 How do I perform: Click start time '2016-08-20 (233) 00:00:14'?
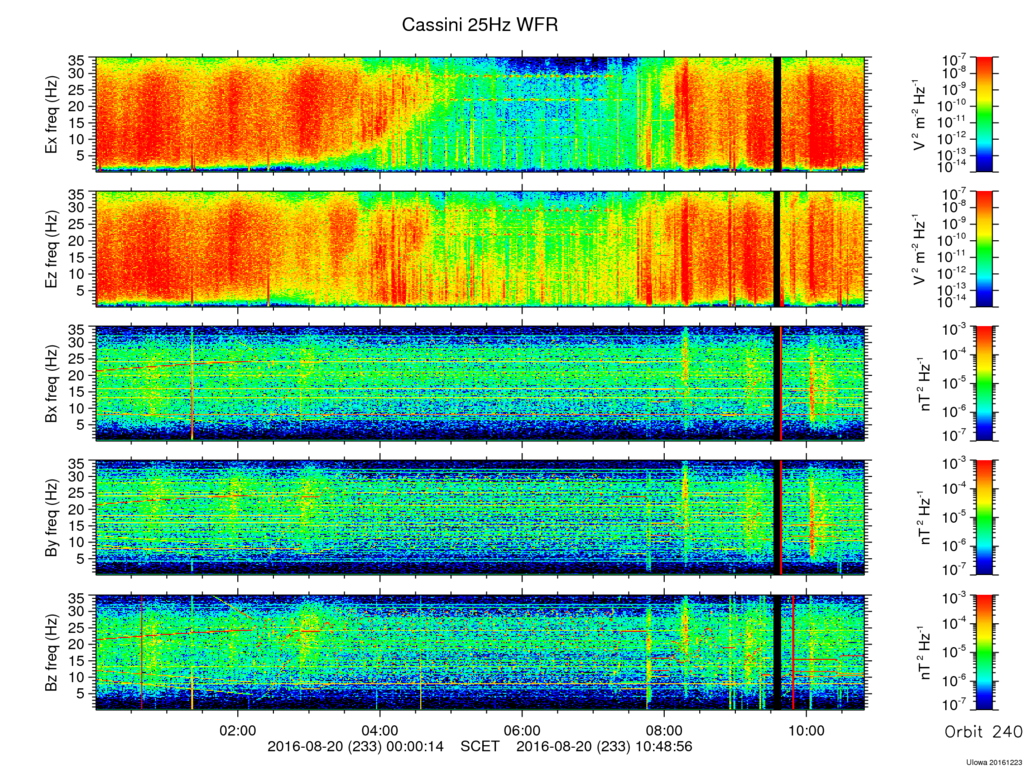tap(355, 746)
